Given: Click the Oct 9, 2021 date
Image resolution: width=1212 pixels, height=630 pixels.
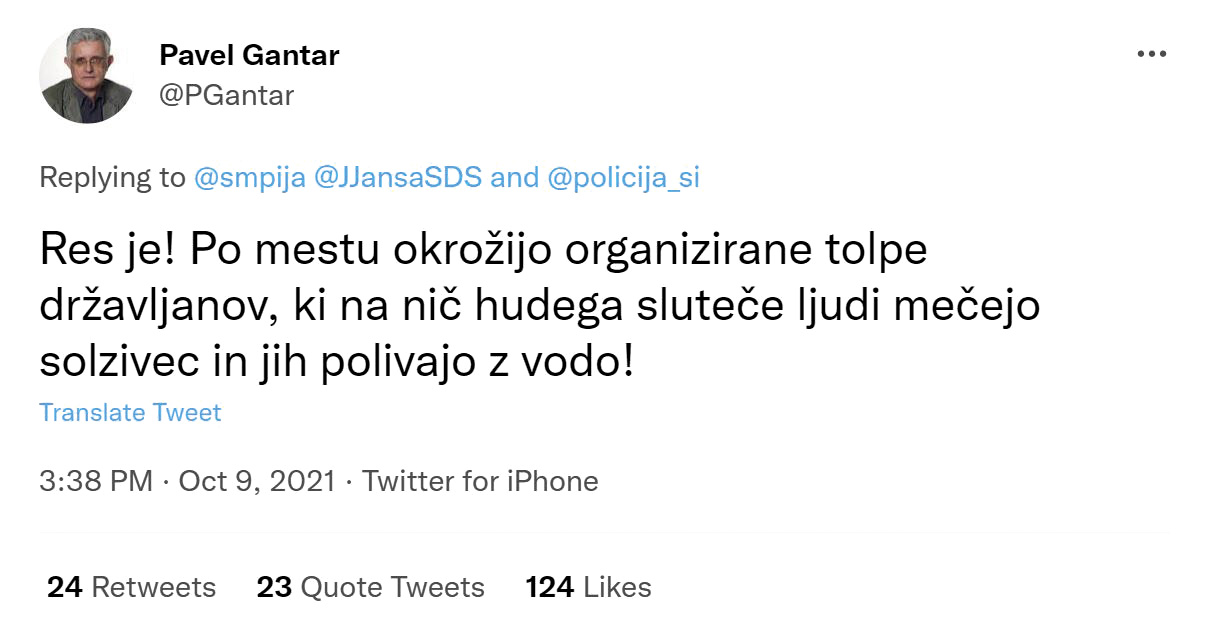Looking at the screenshot, I should 257,481.
